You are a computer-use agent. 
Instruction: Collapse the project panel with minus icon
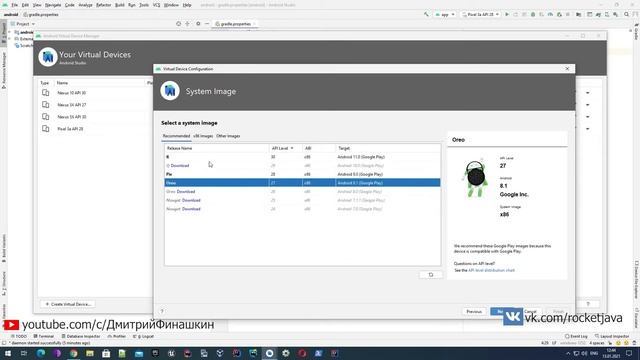tap(207, 24)
